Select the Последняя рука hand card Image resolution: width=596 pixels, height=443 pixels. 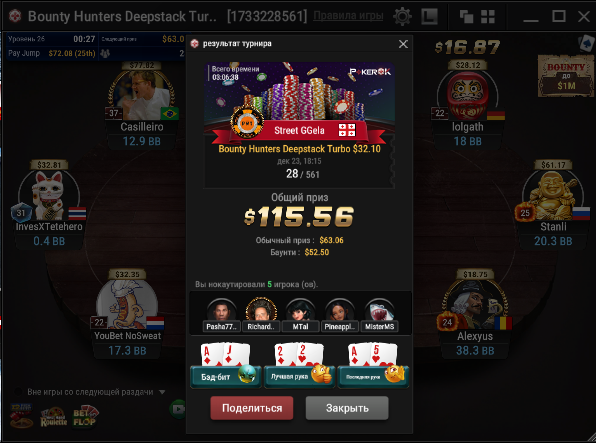tap(373, 365)
